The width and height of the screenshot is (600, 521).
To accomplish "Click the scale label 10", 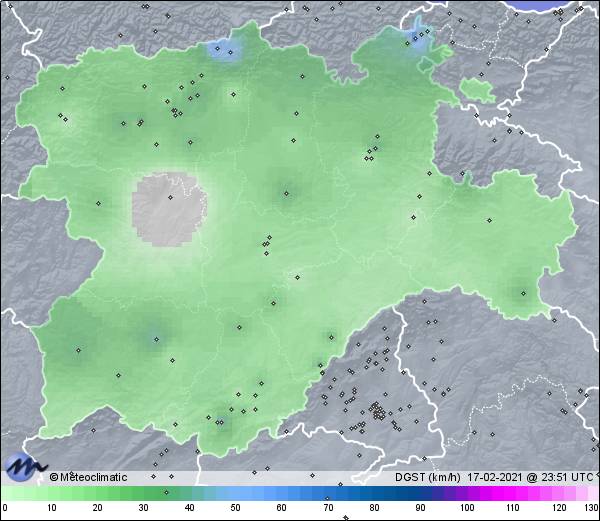I will point(52,508).
